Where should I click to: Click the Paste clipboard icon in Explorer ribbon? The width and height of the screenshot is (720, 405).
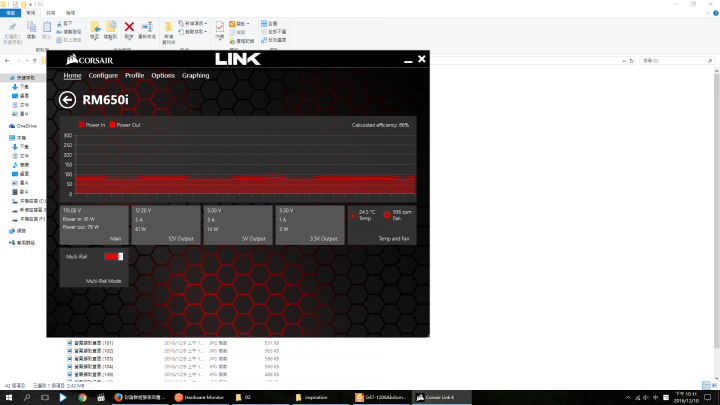[x=47, y=27]
